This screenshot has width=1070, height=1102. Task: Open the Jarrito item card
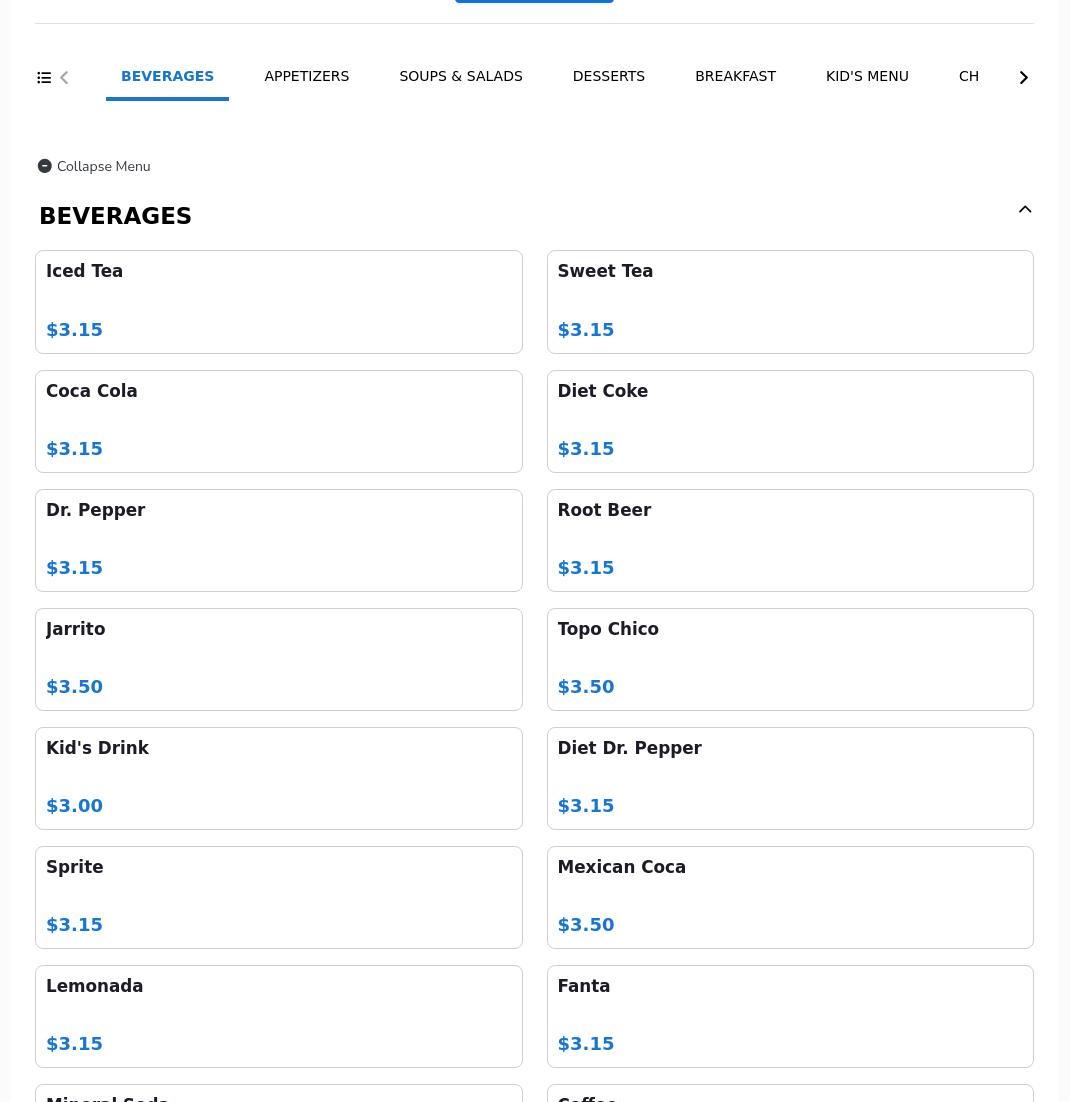(x=279, y=659)
